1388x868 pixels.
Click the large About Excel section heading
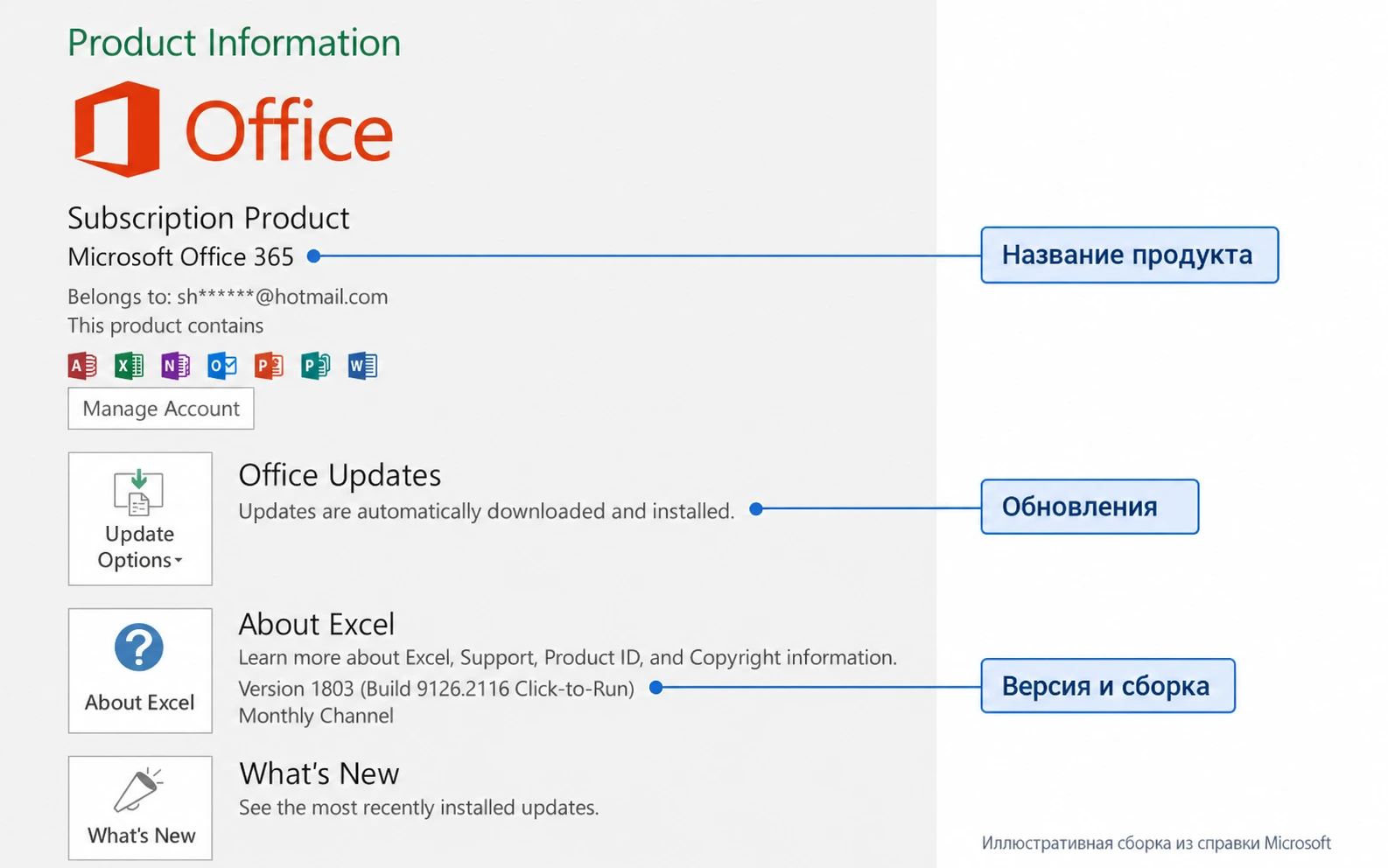coord(317,624)
